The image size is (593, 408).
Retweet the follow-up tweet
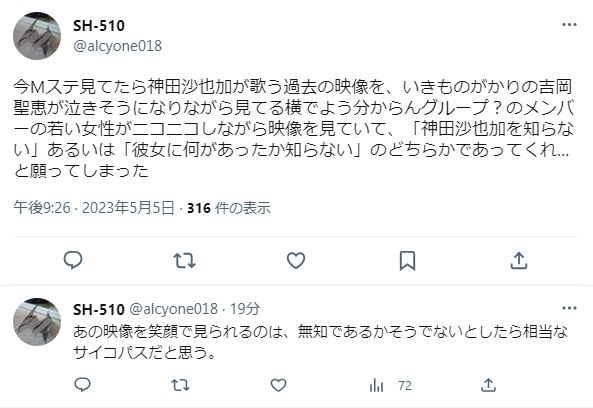pyautogui.click(x=180, y=385)
